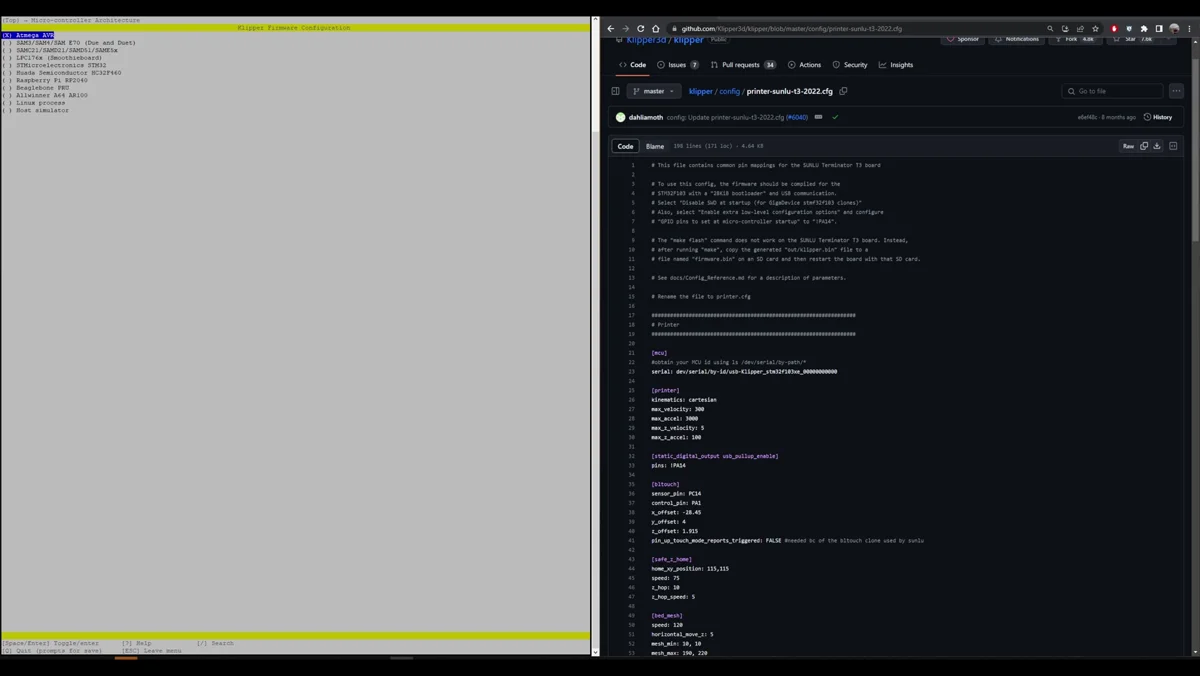
Task: Bookmark this page with the star
Action: point(1095,28)
